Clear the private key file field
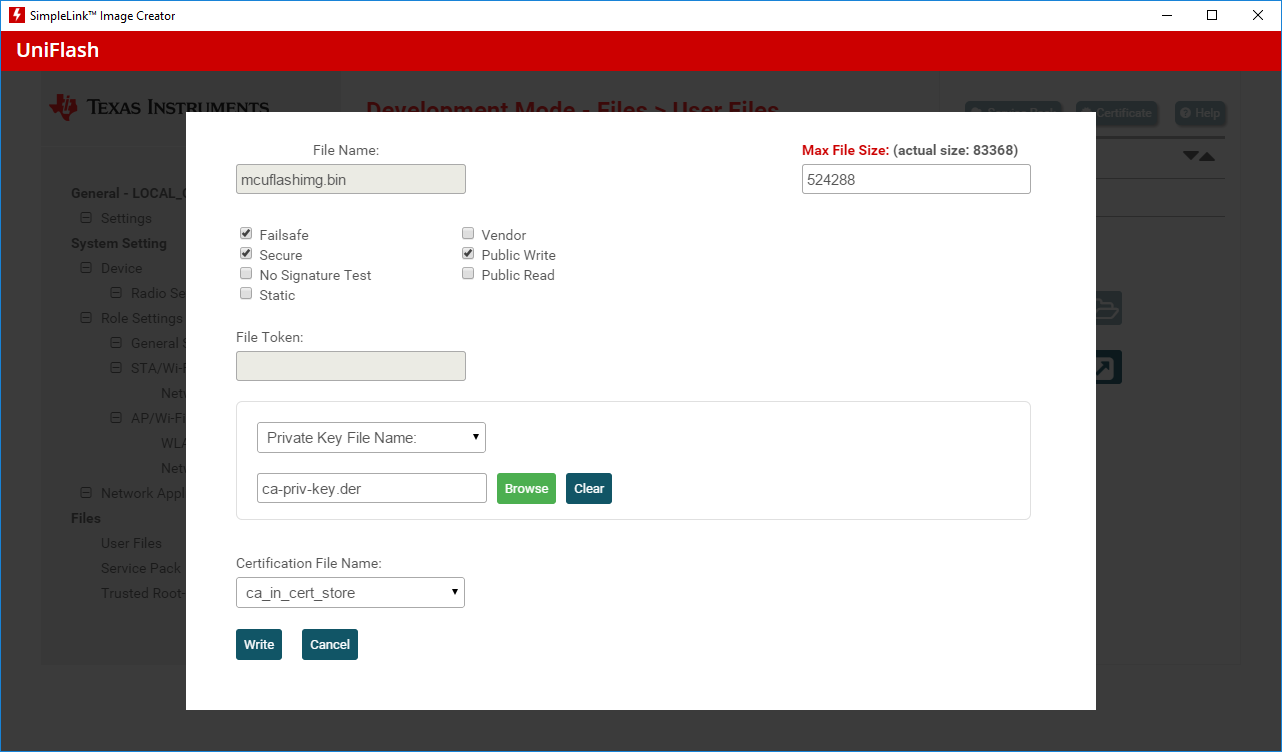 (589, 488)
